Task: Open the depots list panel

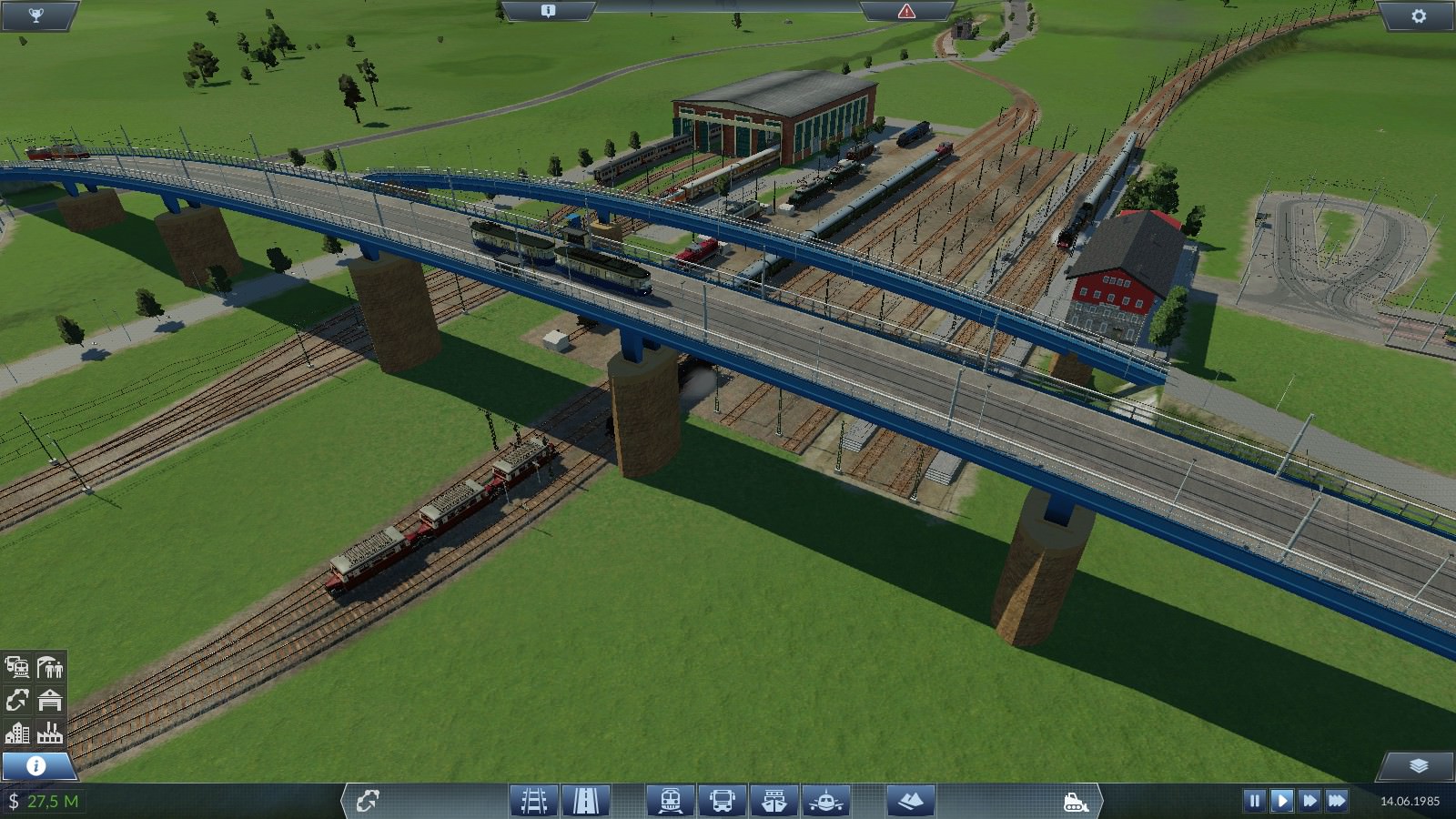Action: click(x=50, y=700)
